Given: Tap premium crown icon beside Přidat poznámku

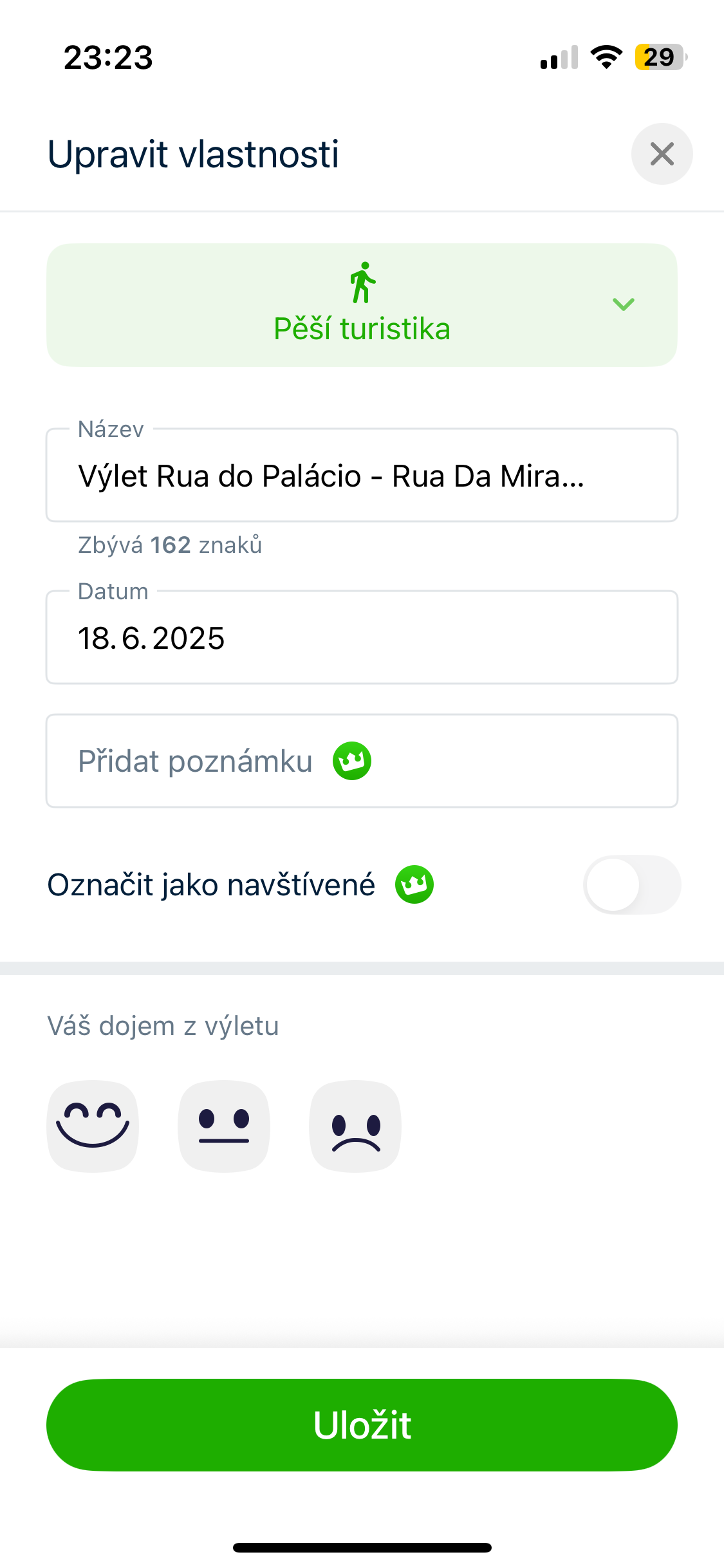Looking at the screenshot, I should click(x=352, y=761).
